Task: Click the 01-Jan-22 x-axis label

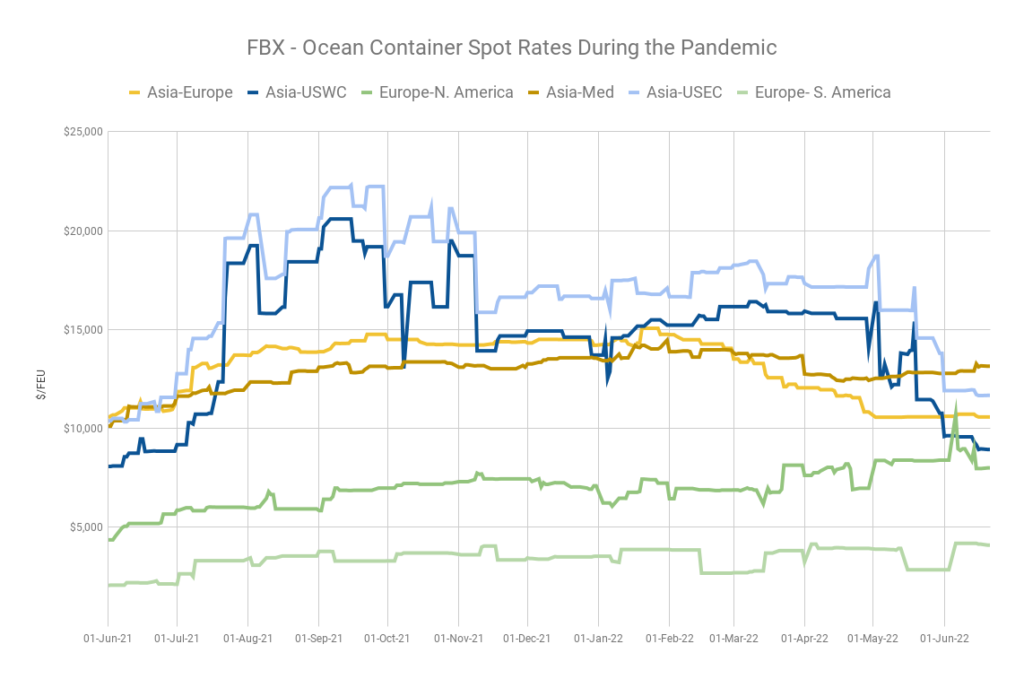Action: coord(598,639)
